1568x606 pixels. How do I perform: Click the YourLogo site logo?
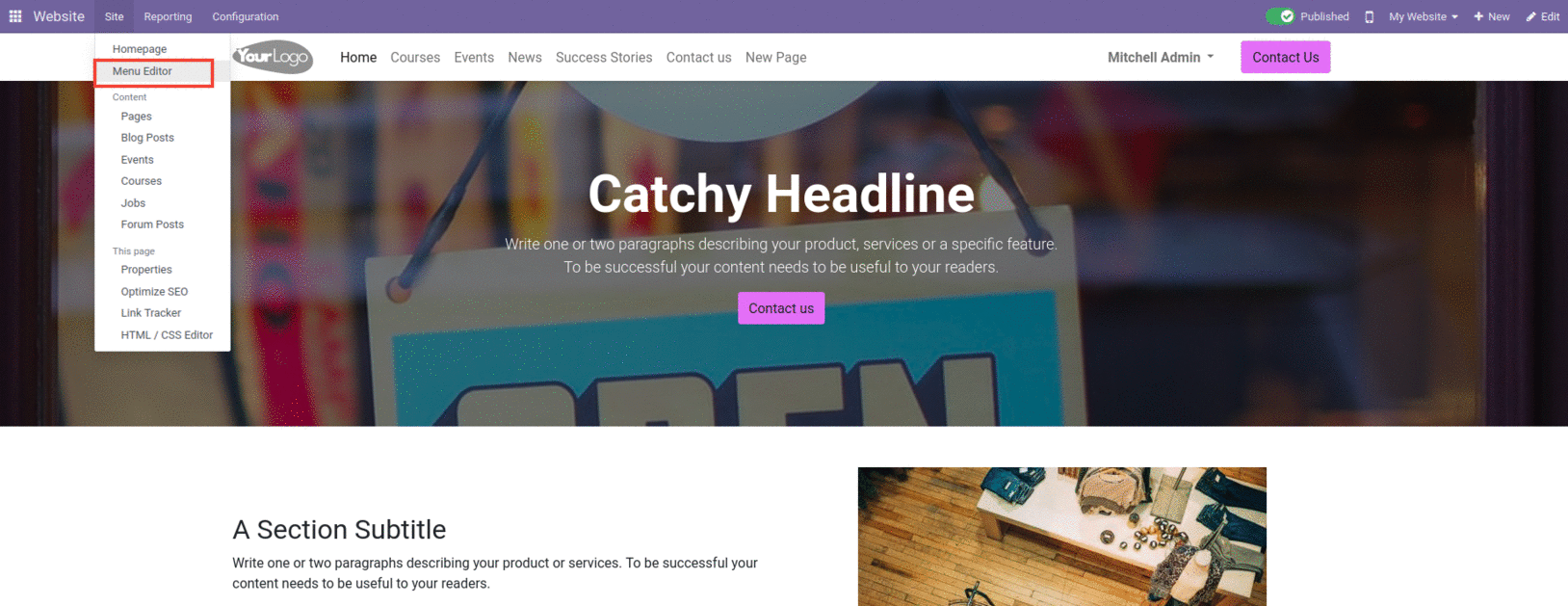pos(273,57)
